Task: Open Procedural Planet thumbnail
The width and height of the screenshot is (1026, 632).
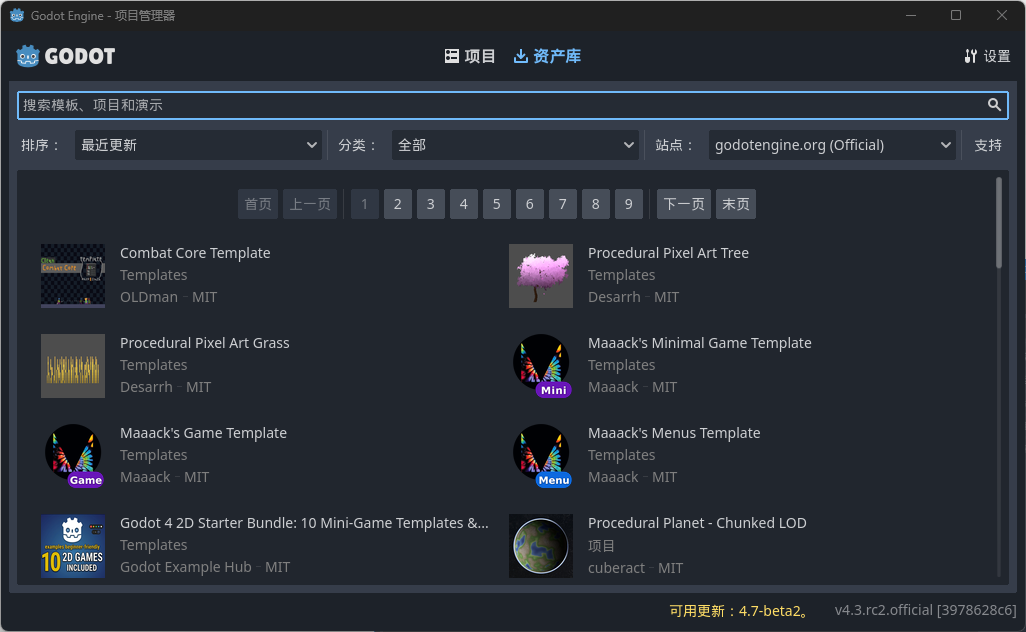Action: pyautogui.click(x=540, y=546)
